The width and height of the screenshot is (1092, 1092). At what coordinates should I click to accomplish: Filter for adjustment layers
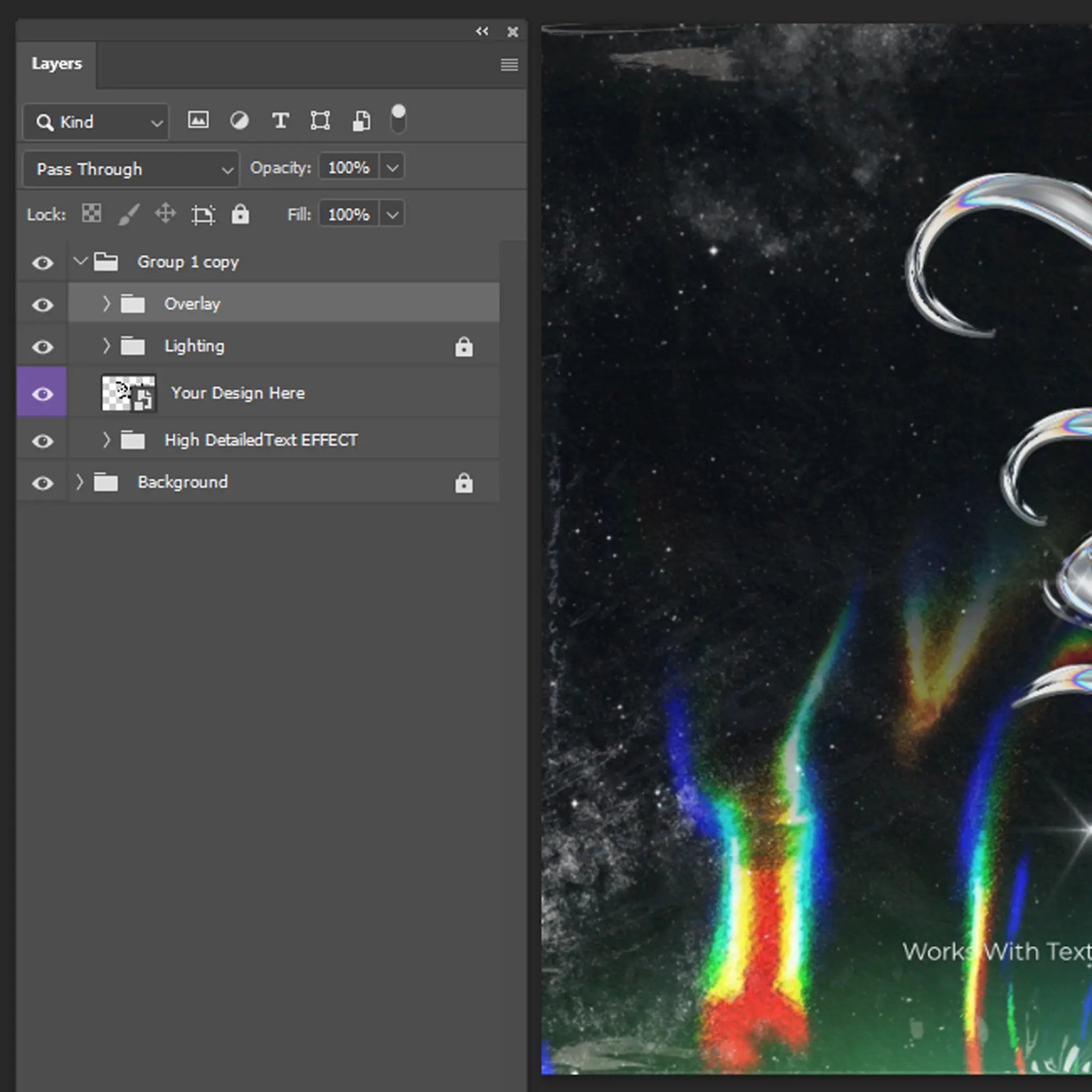tap(239, 121)
